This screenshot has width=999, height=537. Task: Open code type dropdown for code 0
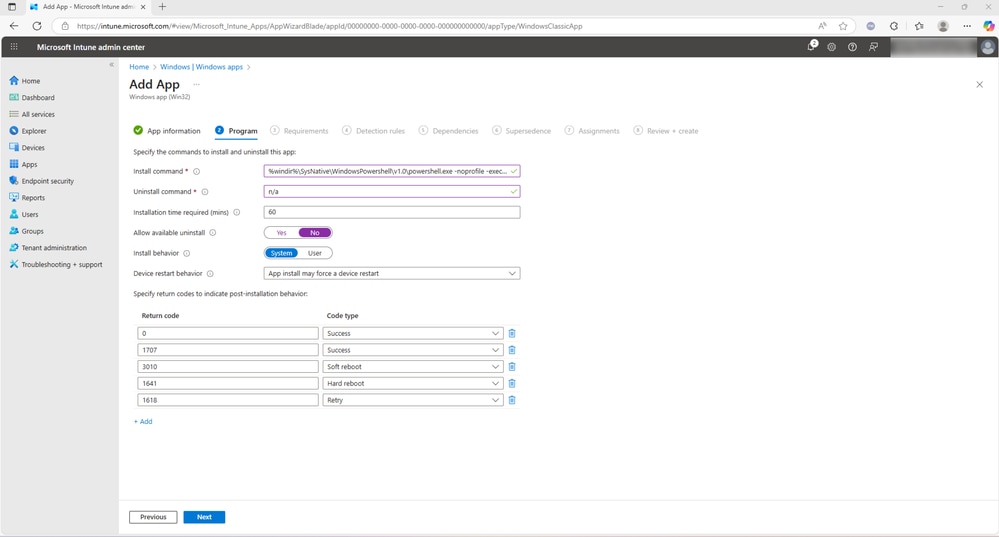[x=413, y=333]
